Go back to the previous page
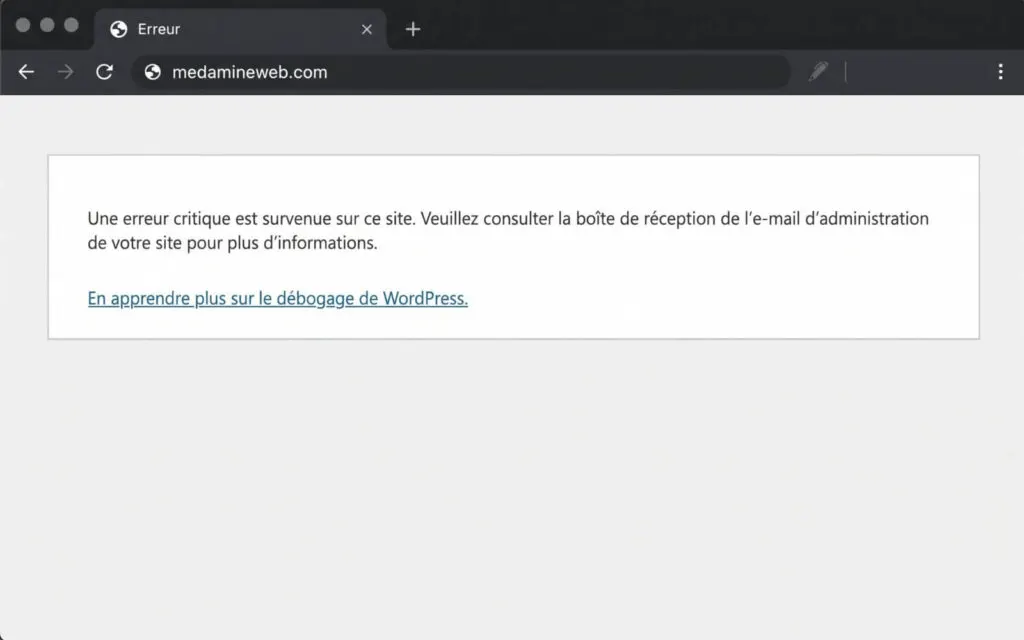The height and width of the screenshot is (640, 1024). click(x=26, y=72)
